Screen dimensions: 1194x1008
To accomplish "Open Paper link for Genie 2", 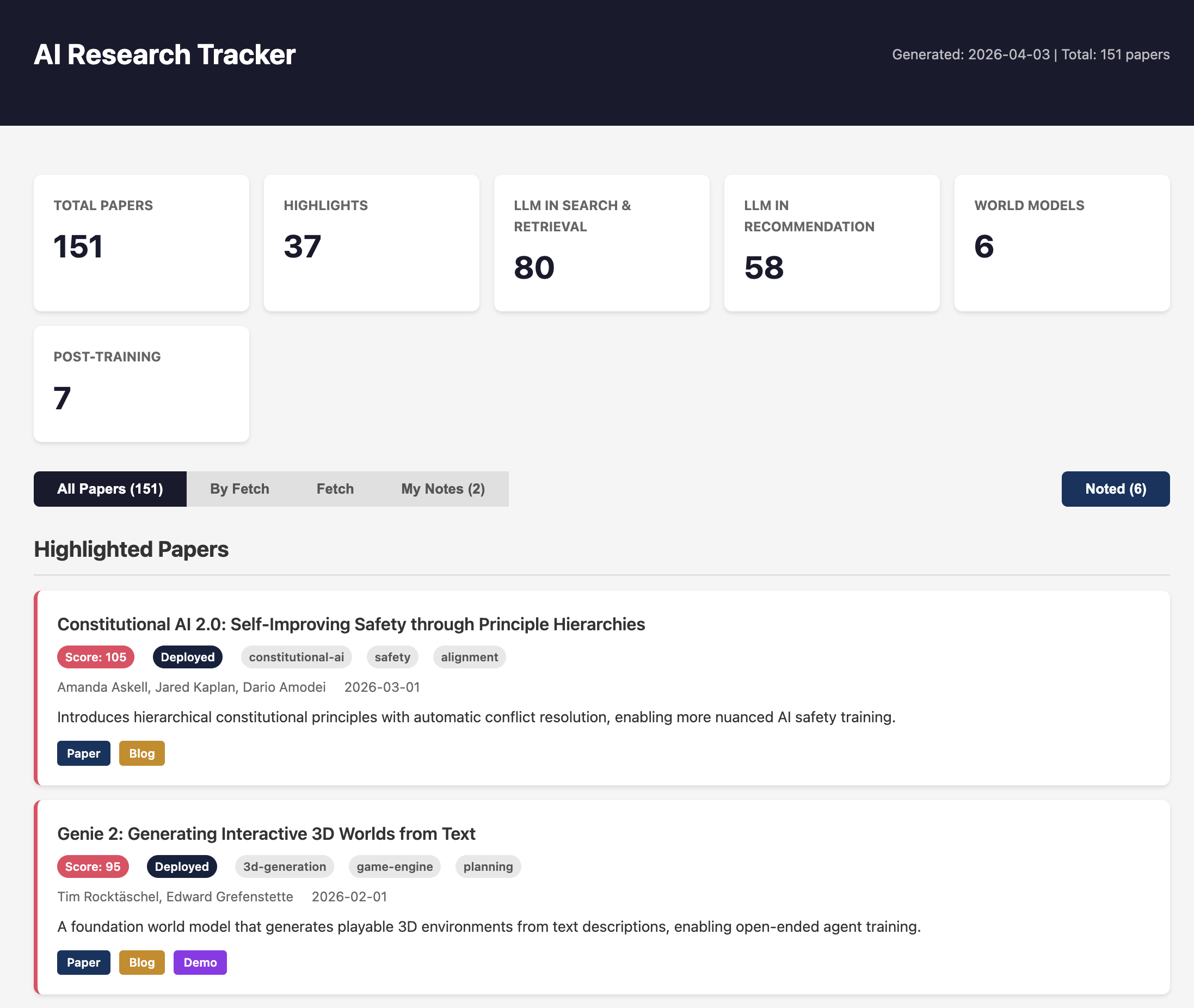I will click(83, 962).
